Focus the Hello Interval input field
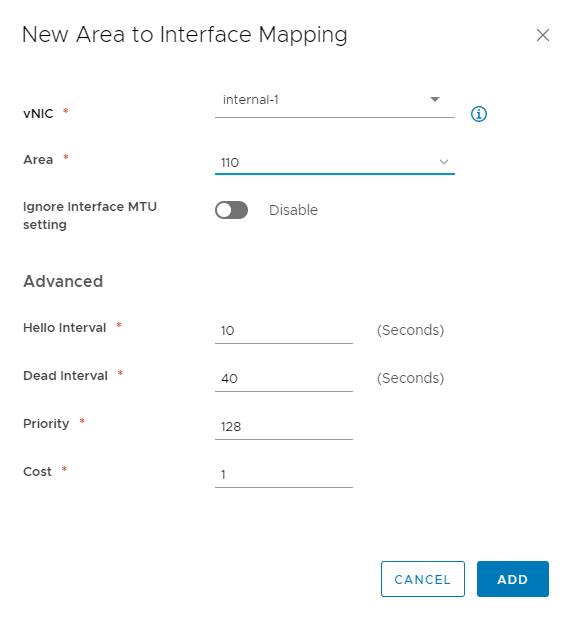This screenshot has width=573, height=621. [x=284, y=331]
